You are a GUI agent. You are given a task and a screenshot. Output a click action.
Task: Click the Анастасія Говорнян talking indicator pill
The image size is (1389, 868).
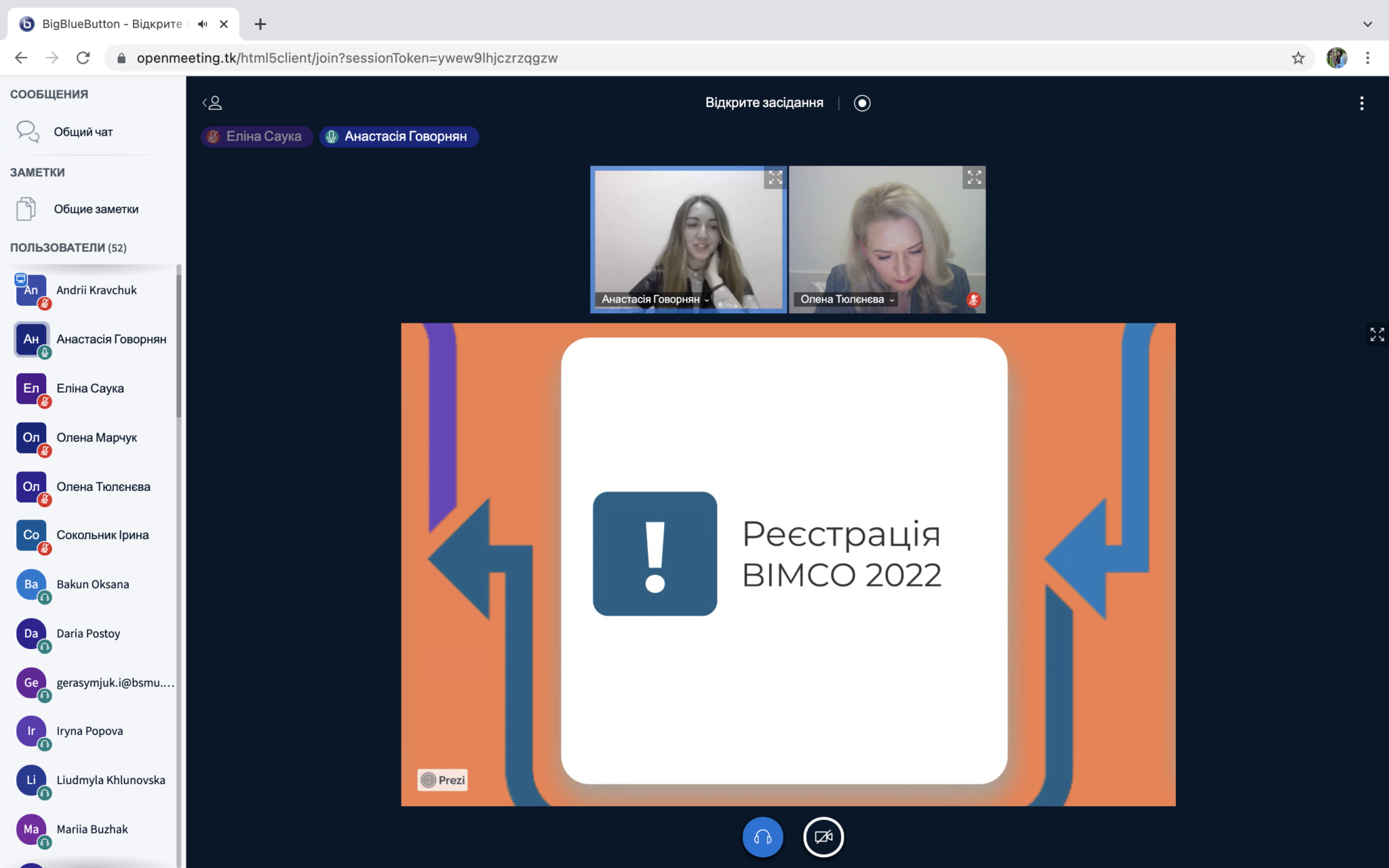(x=399, y=136)
